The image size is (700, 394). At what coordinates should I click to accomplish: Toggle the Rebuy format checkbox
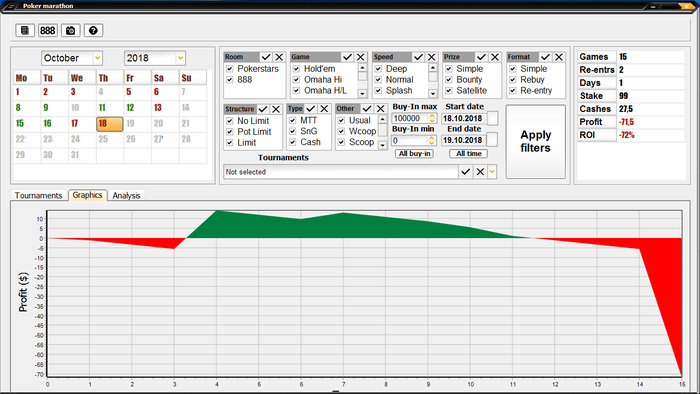coord(513,80)
